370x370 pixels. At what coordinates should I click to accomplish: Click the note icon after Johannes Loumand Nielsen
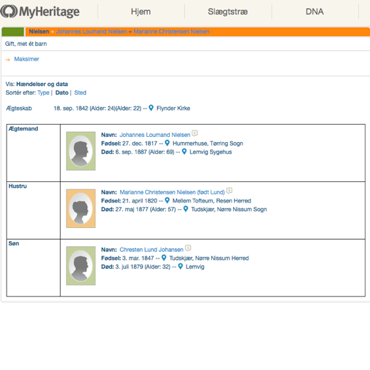(195, 133)
